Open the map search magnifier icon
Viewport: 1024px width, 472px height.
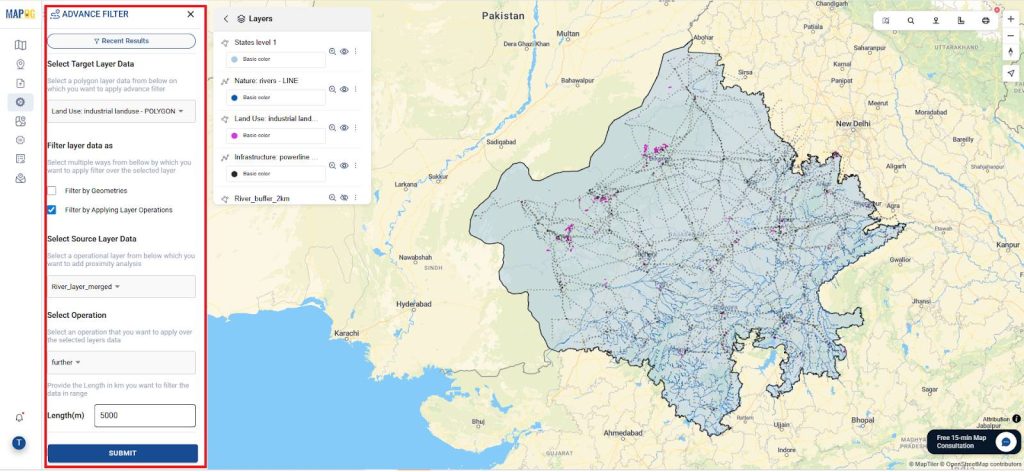910,20
